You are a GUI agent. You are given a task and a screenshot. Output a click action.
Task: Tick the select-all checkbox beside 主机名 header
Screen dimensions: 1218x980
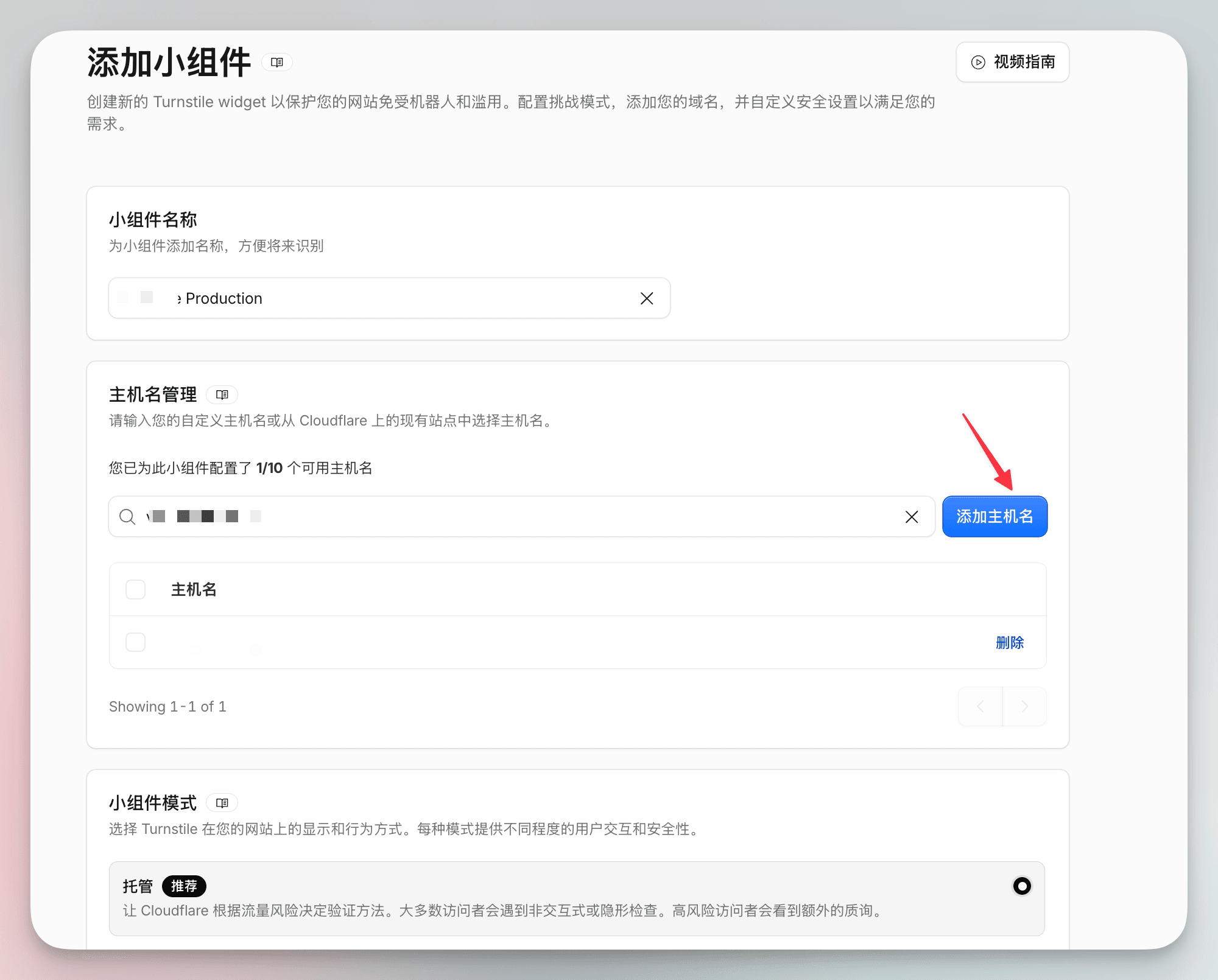click(135, 589)
